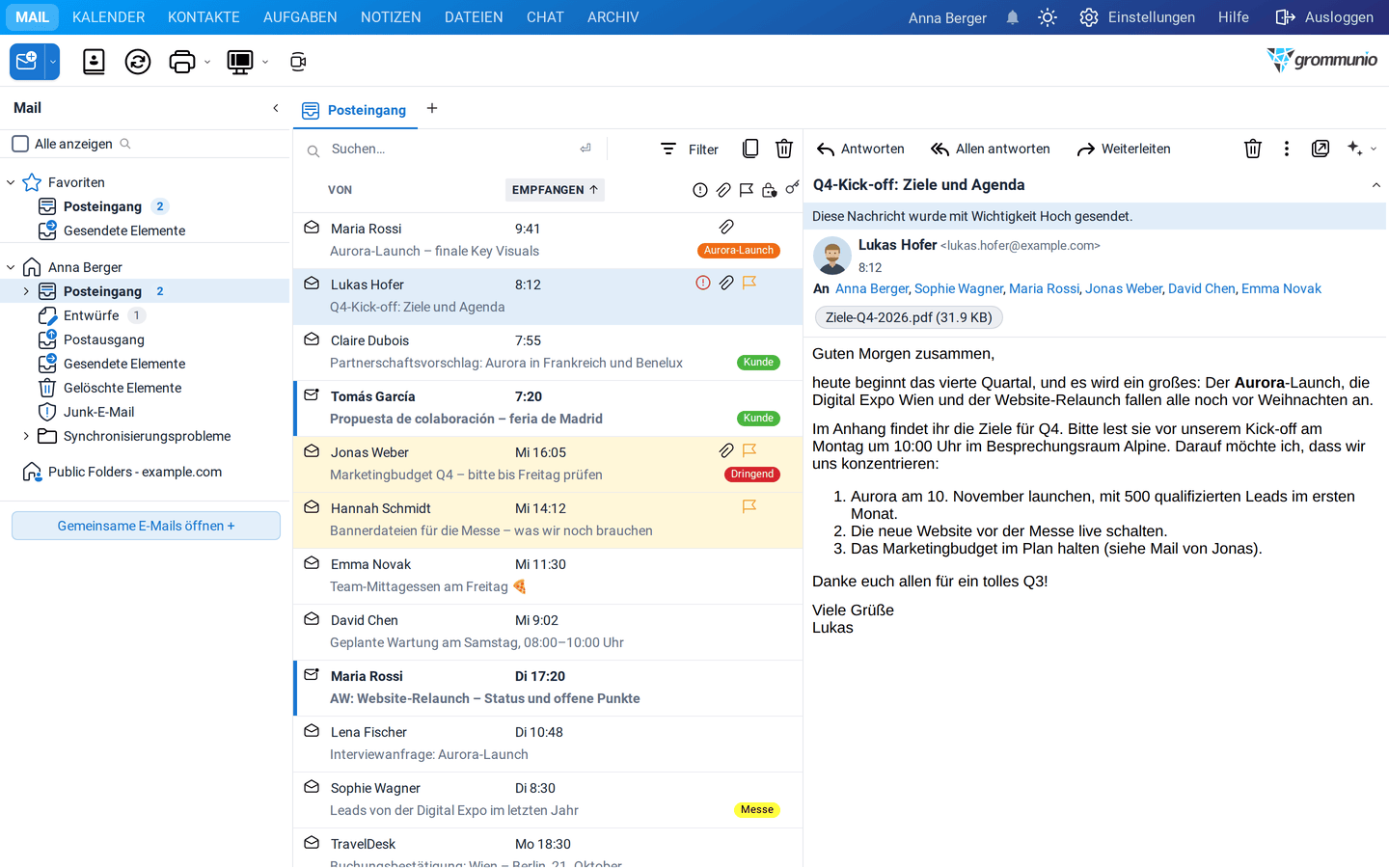The height and width of the screenshot is (868, 1389).
Task: Collapse the Mail sidebar panel chevron
Action: pyautogui.click(x=276, y=108)
